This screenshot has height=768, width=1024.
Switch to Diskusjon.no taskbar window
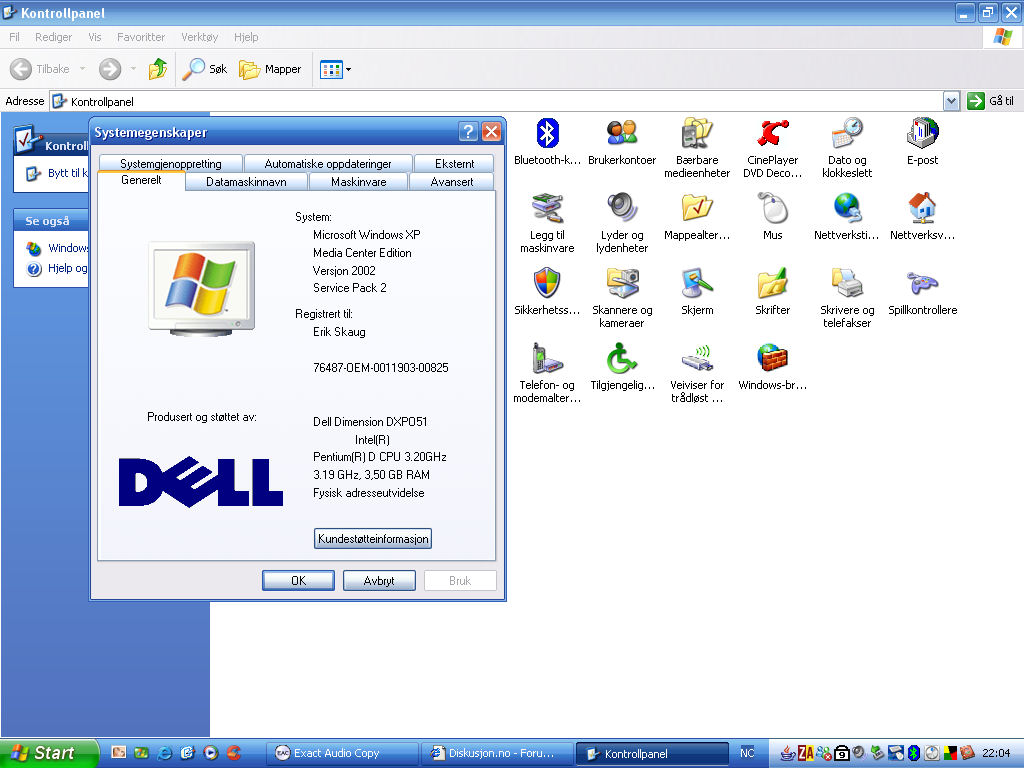tap(498, 754)
